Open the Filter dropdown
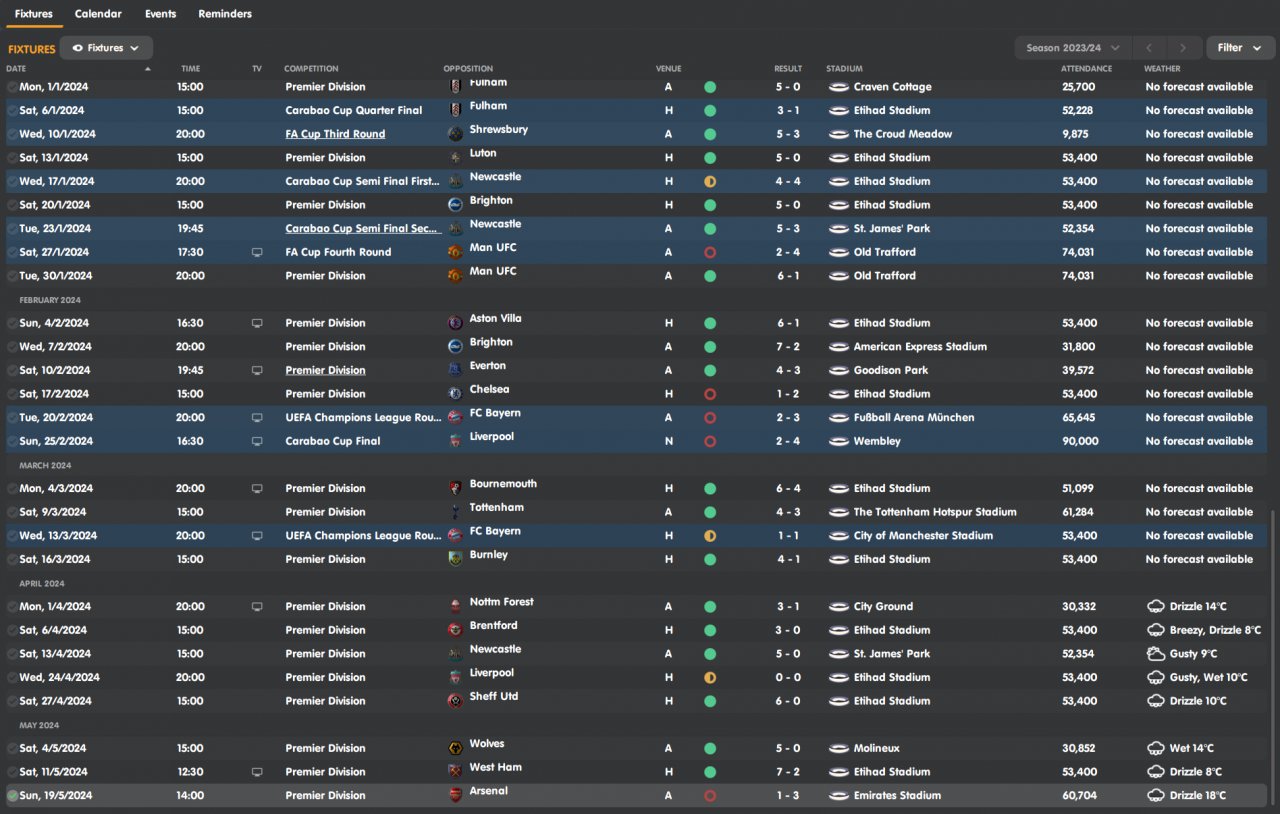This screenshot has height=814, width=1280. (1239, 48)
